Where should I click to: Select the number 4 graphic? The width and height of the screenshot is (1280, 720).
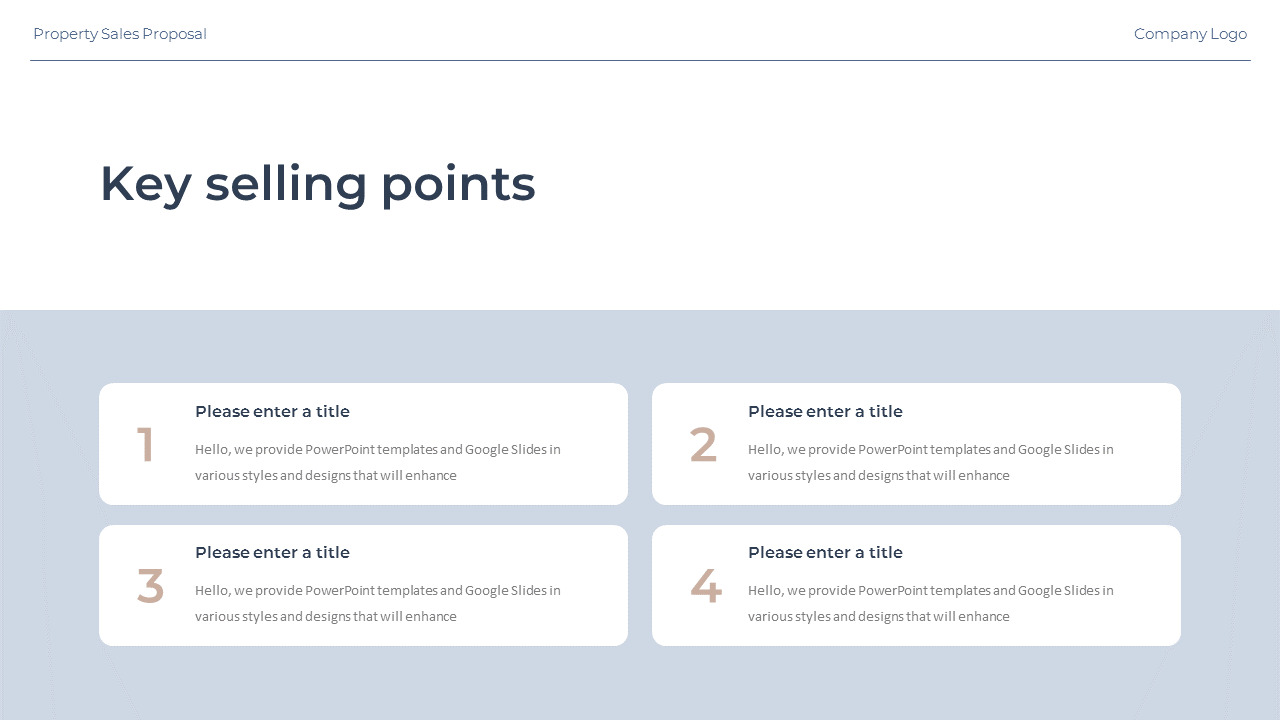705,586
